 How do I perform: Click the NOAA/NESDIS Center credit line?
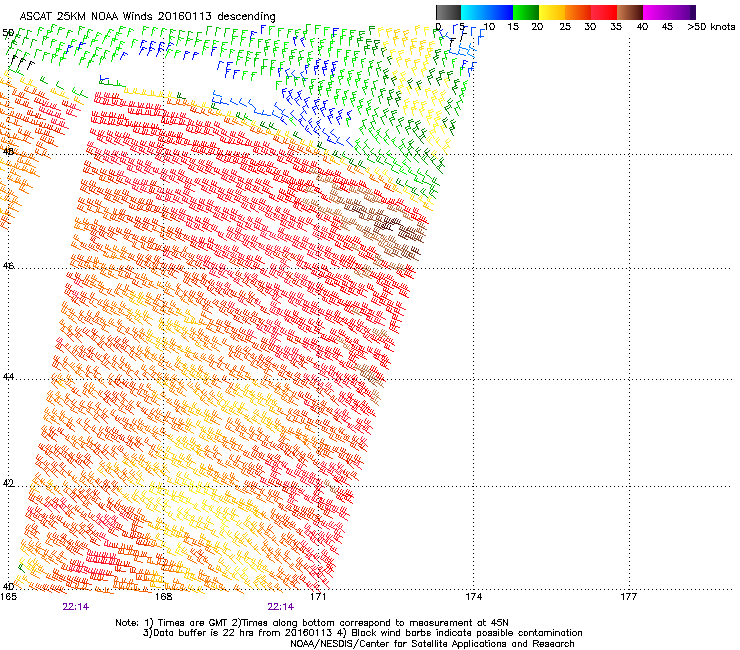[432, 644]
